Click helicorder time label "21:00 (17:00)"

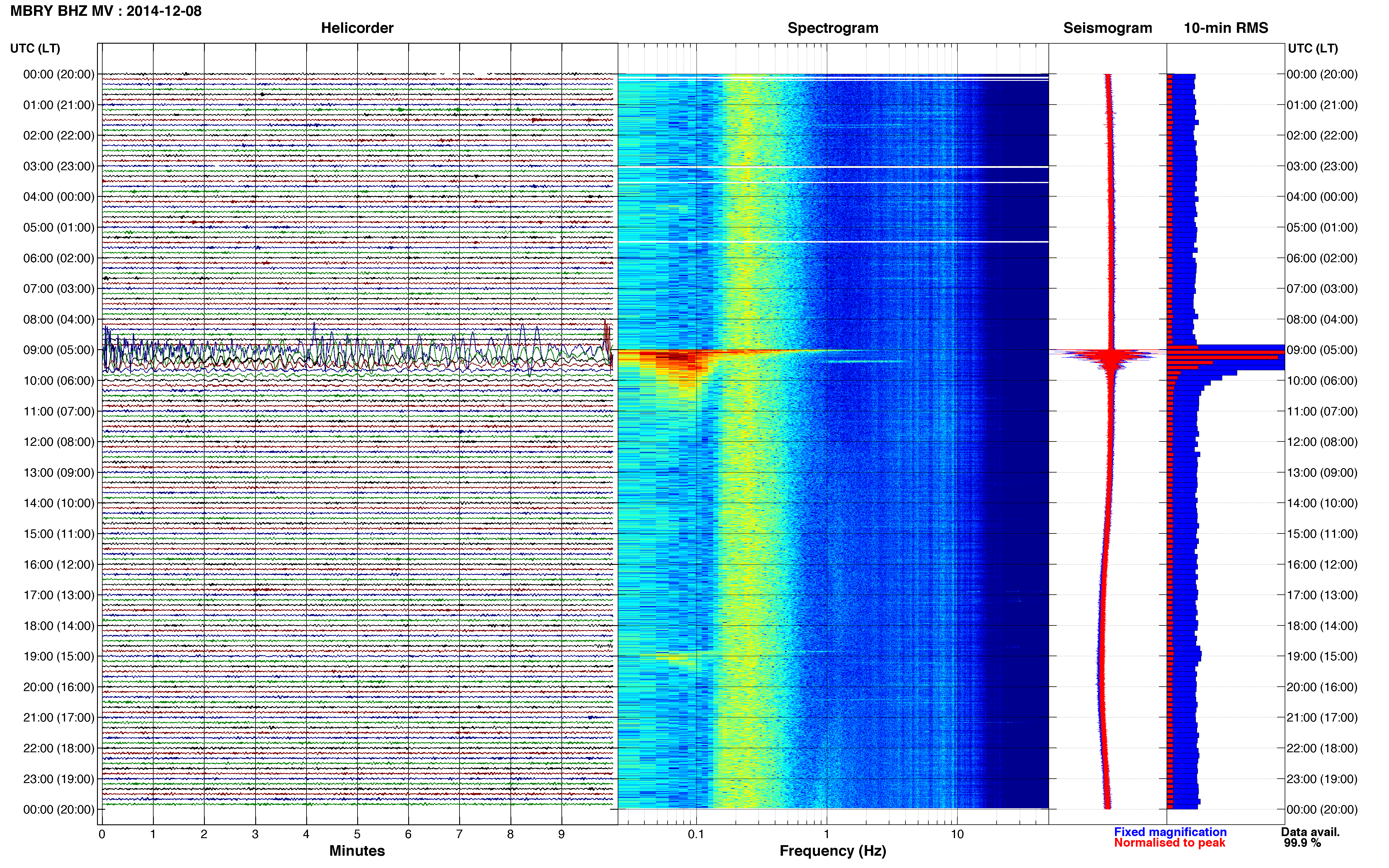coord(59,718)
